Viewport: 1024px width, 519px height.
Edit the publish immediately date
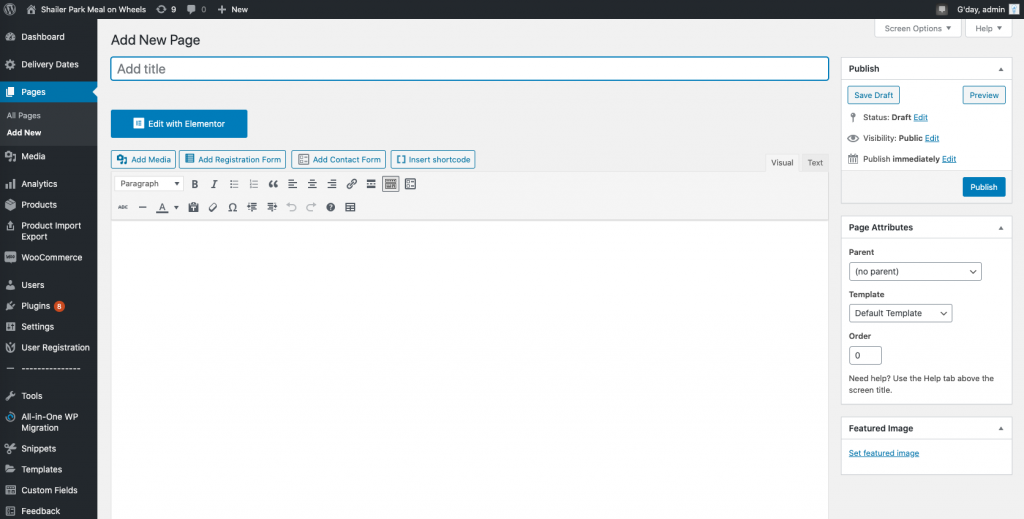pos(949,159)
